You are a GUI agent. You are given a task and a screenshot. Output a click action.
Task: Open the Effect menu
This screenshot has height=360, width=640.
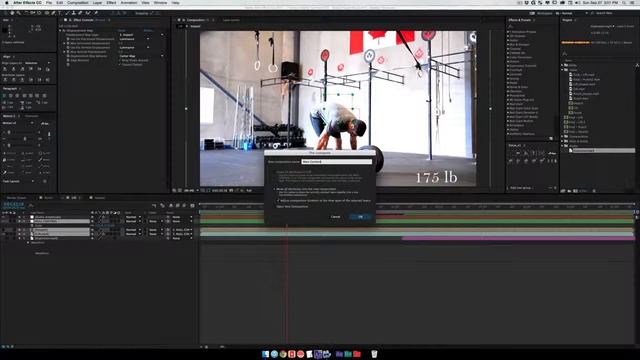pos(111,2)
